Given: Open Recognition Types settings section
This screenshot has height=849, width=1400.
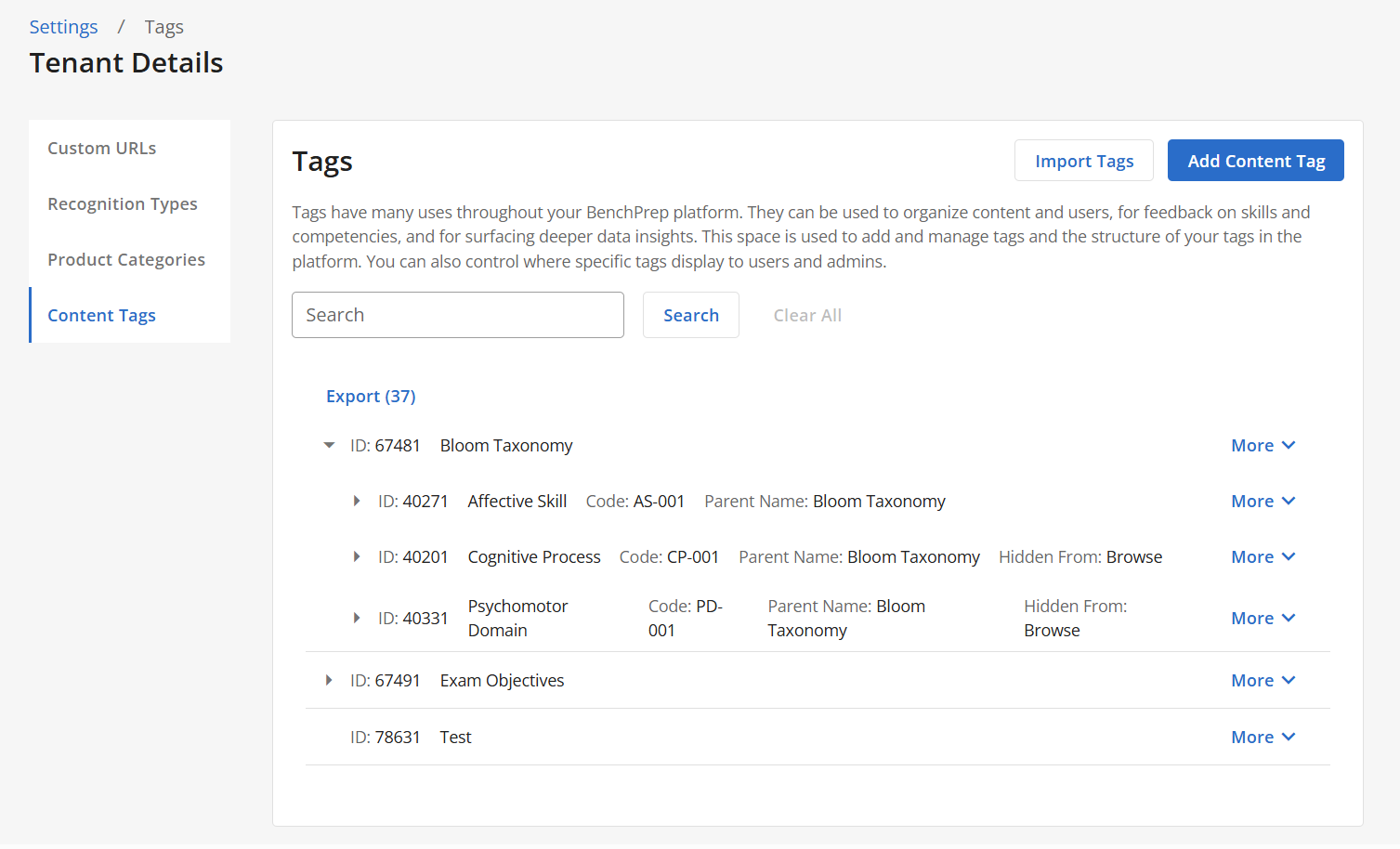Looking at the screenshot, I should (x=130, y=203).
